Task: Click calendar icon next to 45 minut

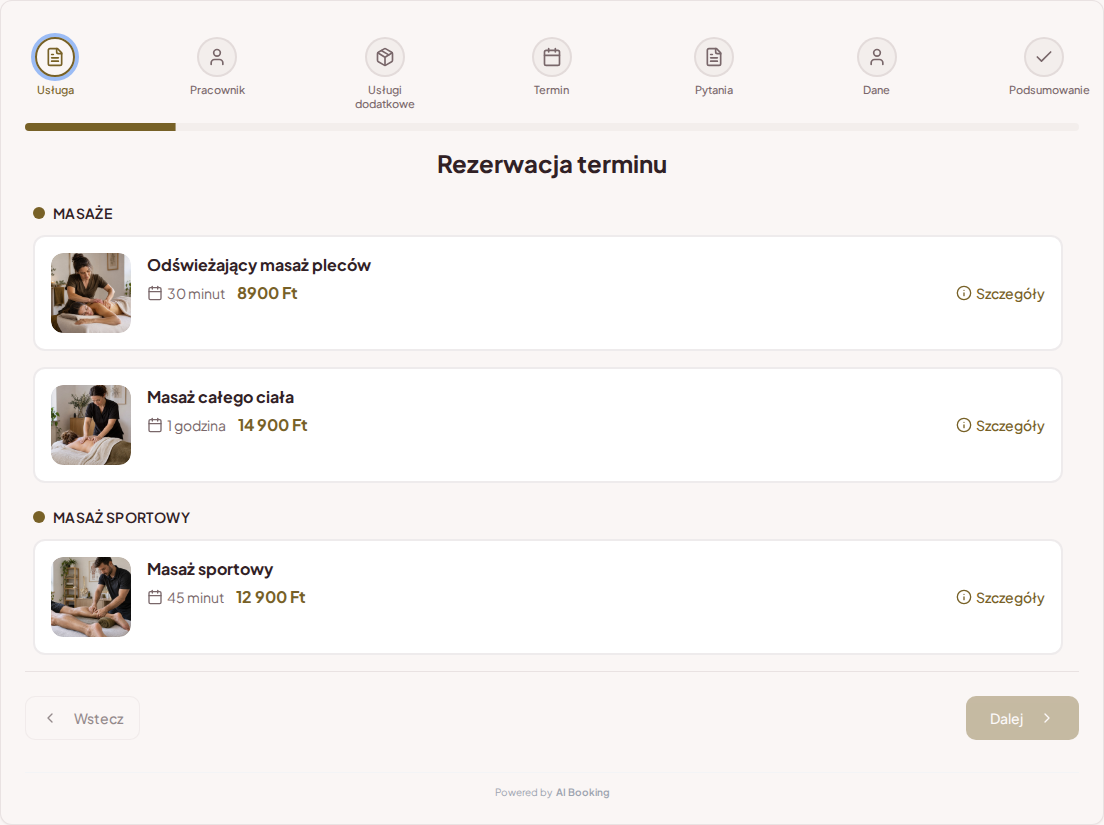Action: click(155, 597)
